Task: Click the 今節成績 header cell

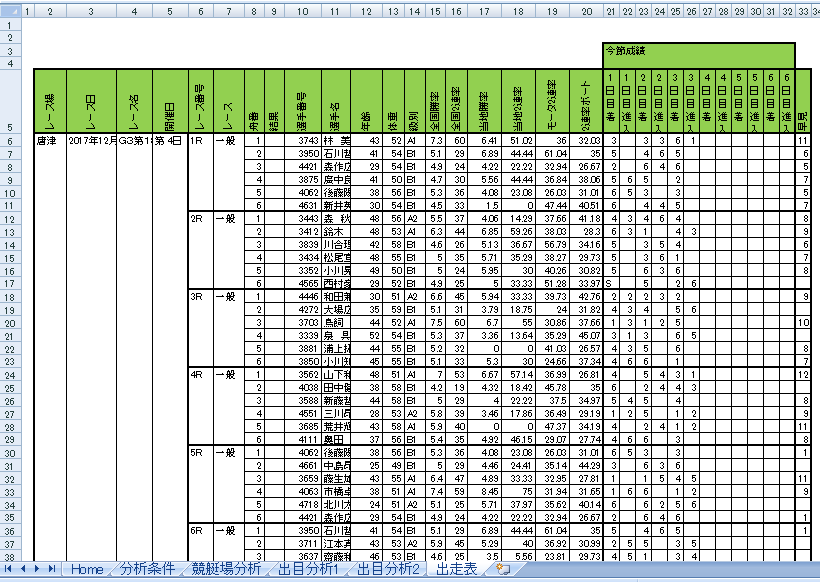Action: pos(699,55)
